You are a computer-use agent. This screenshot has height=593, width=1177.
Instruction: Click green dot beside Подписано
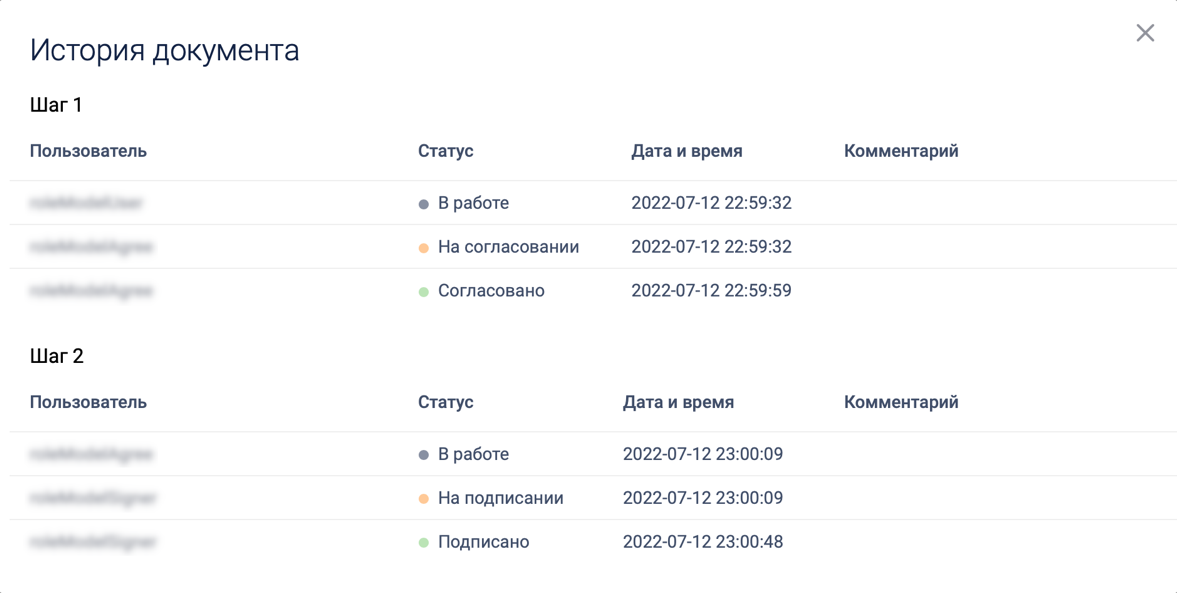[x=424, y=543]
